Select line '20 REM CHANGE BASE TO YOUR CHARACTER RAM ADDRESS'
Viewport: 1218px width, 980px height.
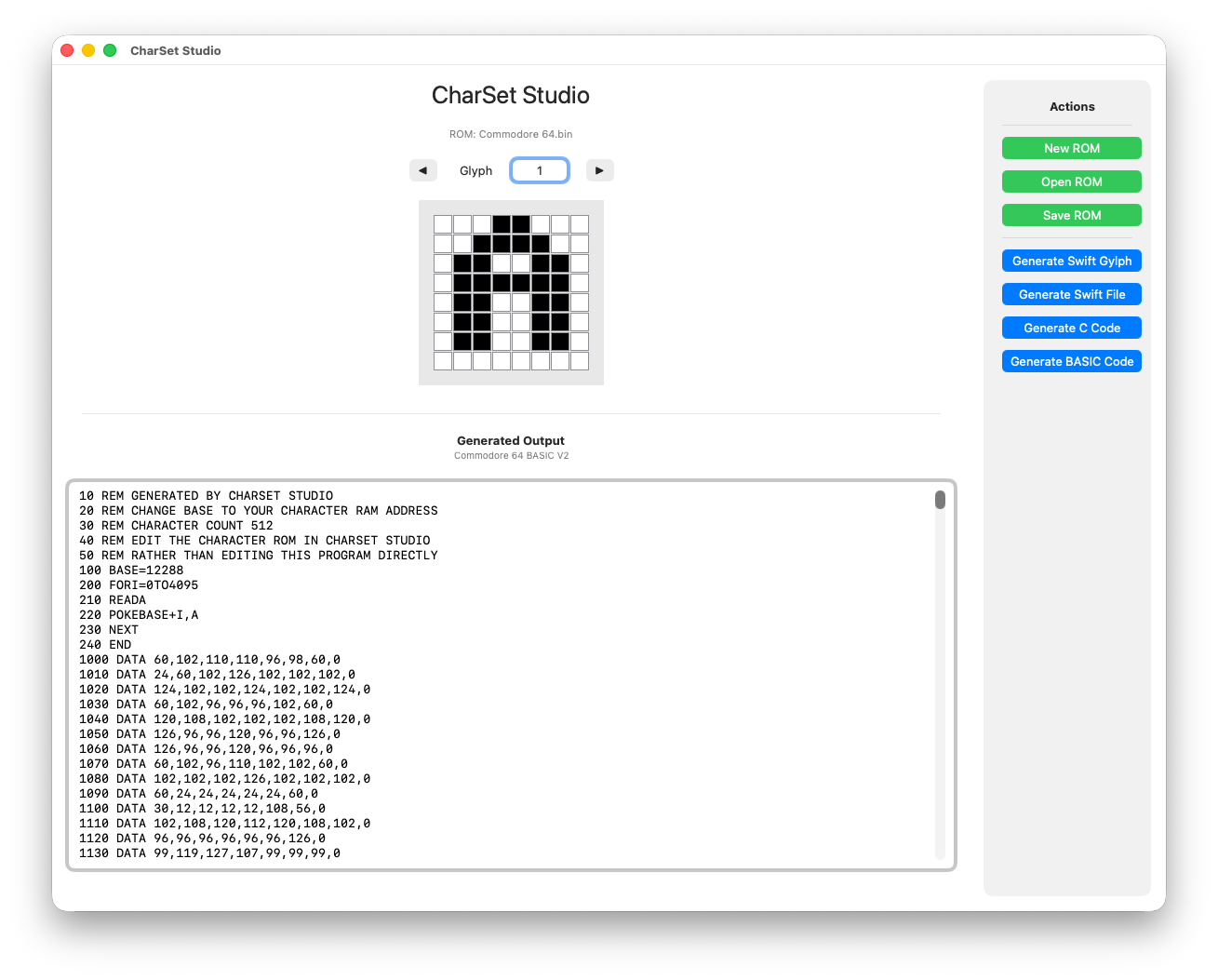pyautogui.click(x=258, y=511)
